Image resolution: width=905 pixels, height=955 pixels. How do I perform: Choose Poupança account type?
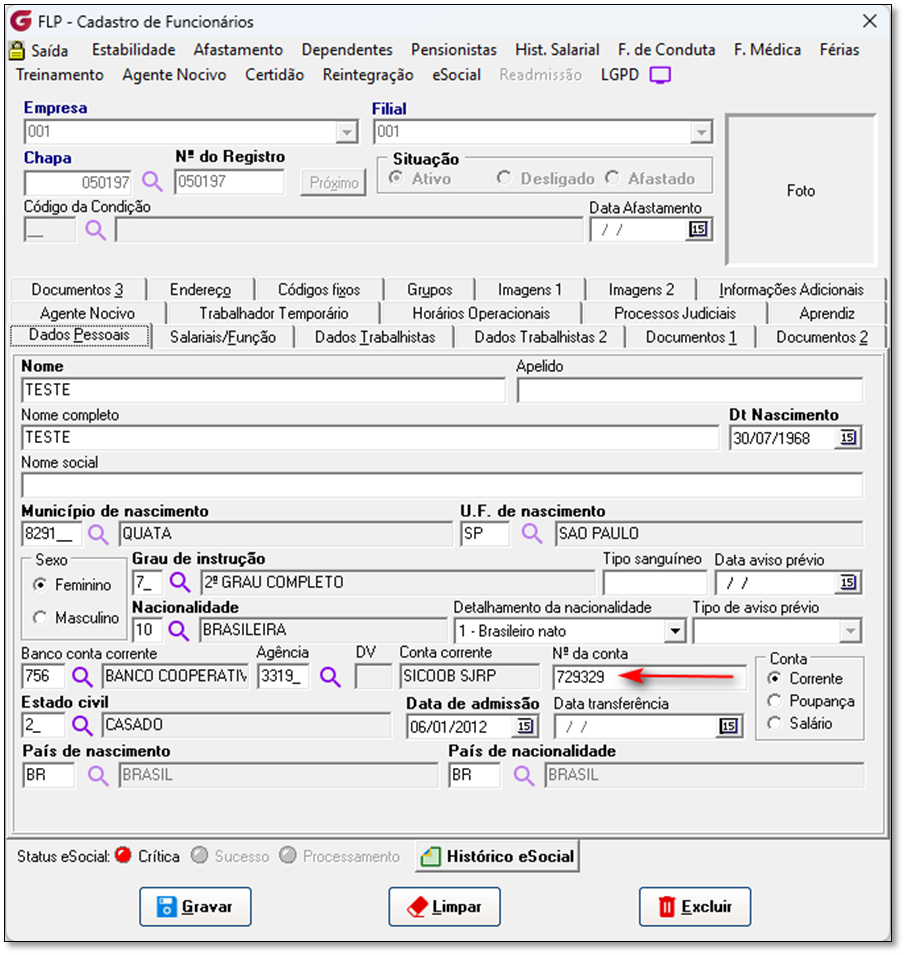click(x=775, y=701)
